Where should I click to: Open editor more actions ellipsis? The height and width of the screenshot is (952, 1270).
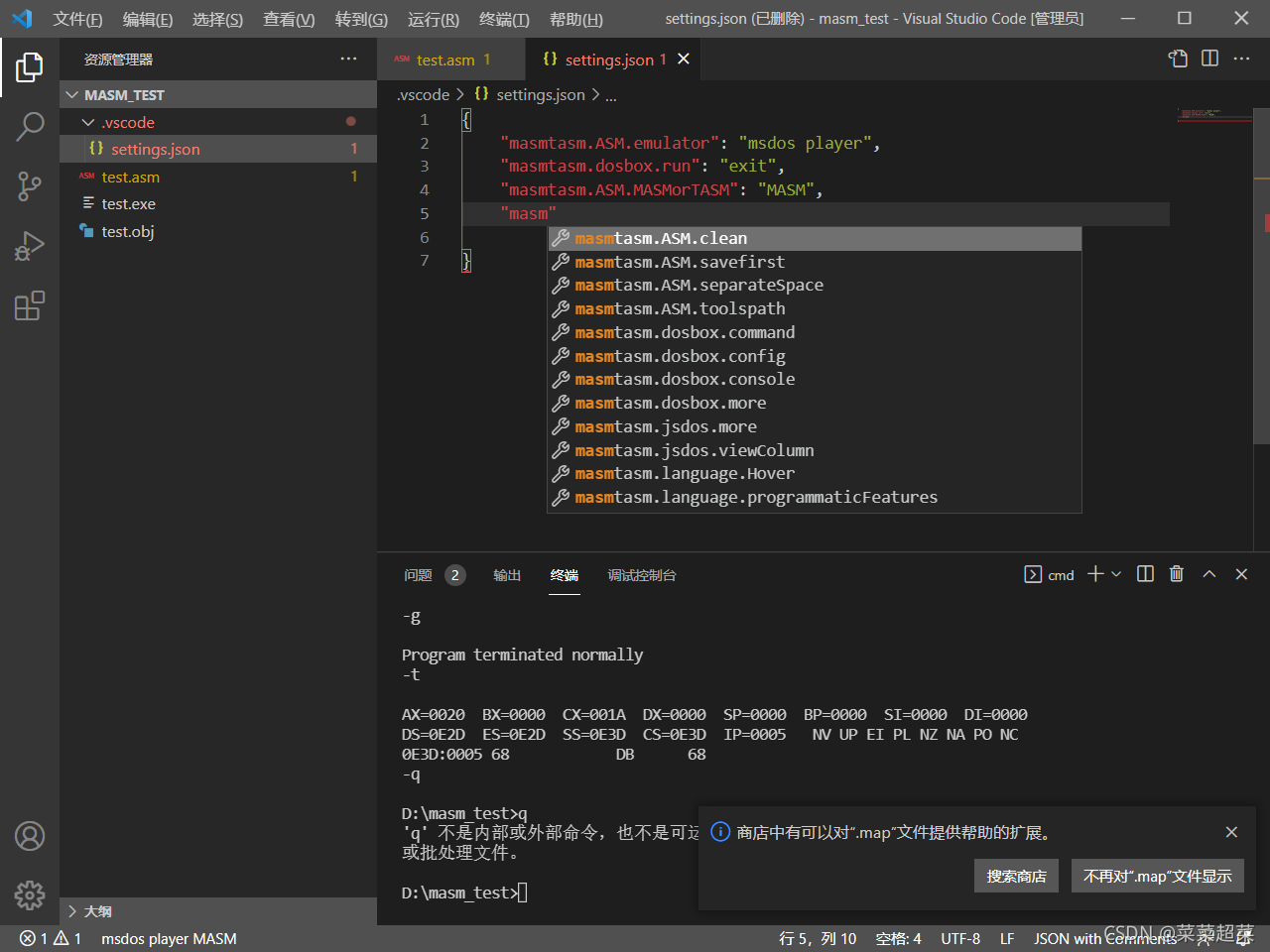coord(1241,59)
